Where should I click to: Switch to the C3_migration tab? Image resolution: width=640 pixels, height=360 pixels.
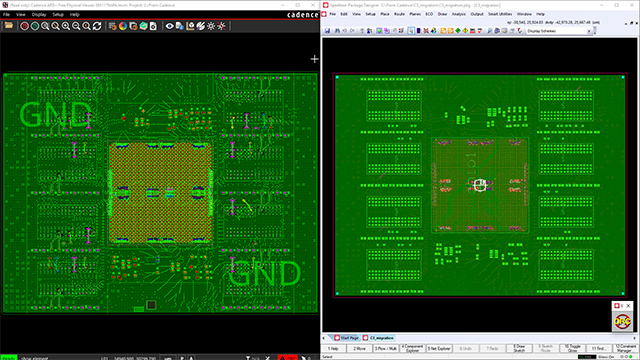379,338
